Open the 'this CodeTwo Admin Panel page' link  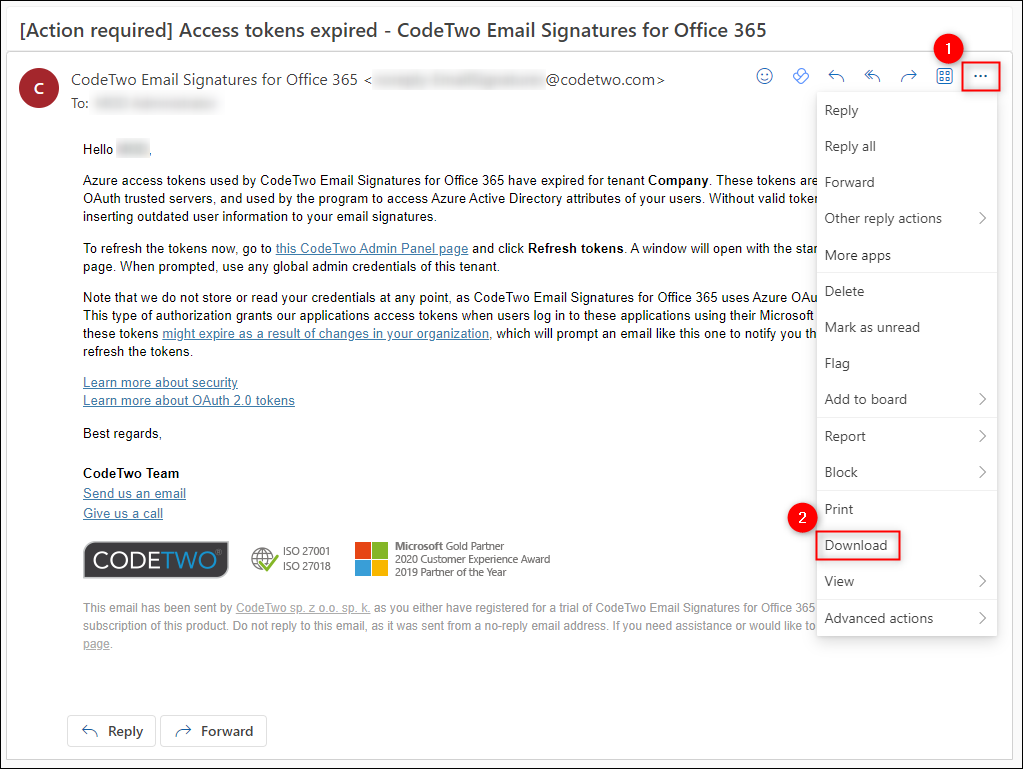pos(372,249)
